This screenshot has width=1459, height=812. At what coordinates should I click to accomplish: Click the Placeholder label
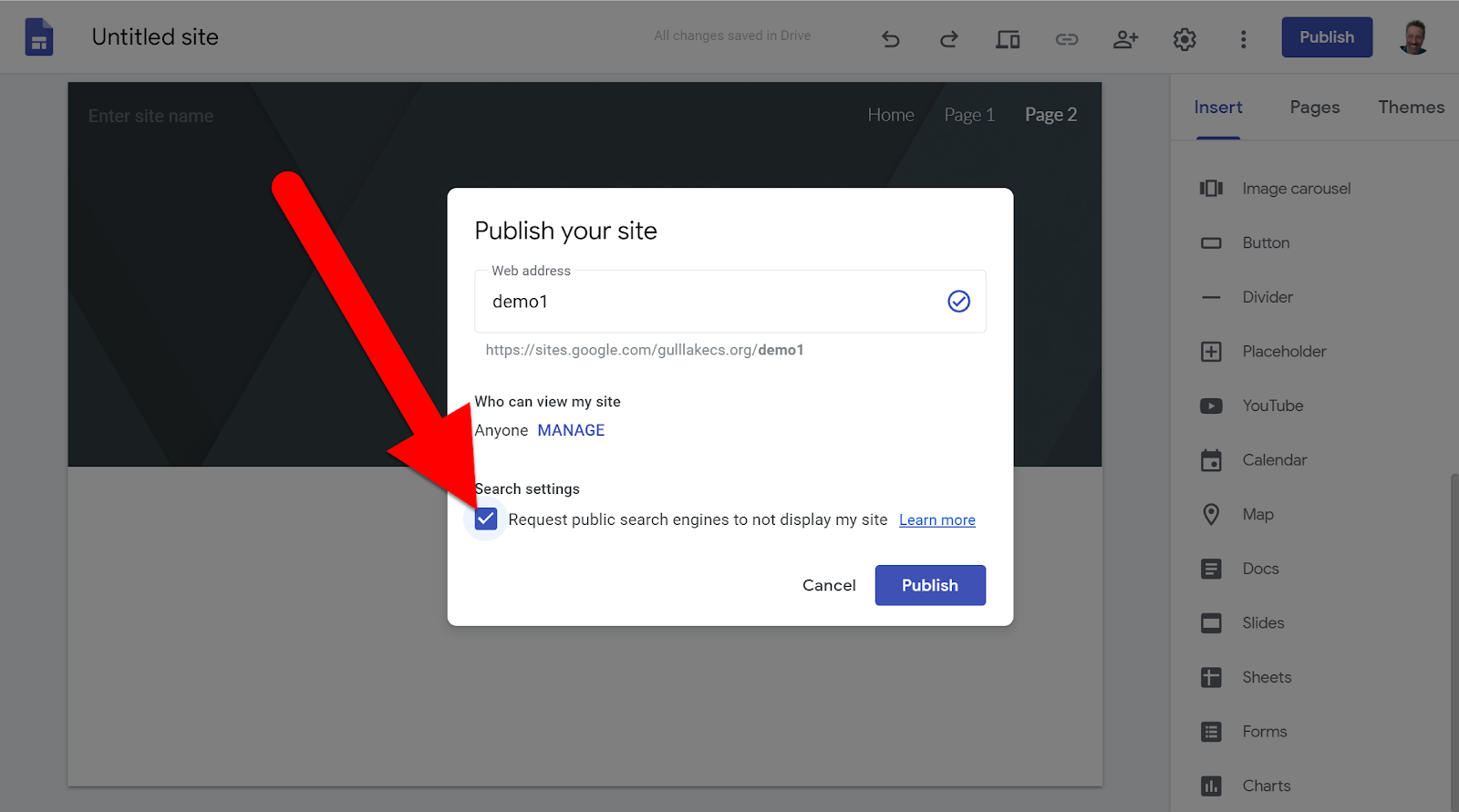click(x=1284, y=352)
